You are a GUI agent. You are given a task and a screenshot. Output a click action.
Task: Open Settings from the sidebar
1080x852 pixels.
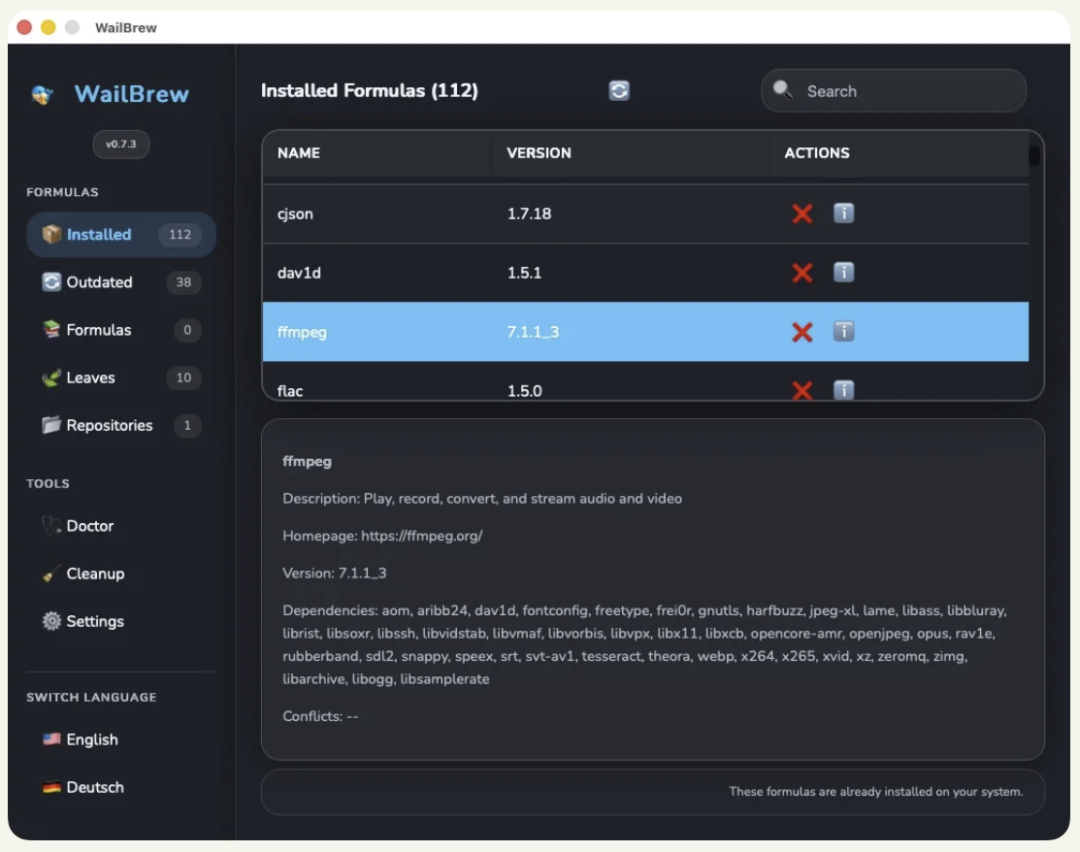(95, 621)
